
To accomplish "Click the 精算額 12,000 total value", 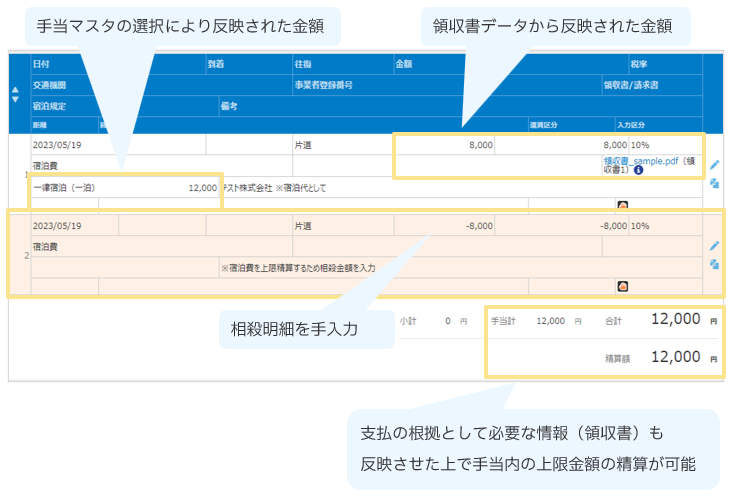I will [675, 356].
